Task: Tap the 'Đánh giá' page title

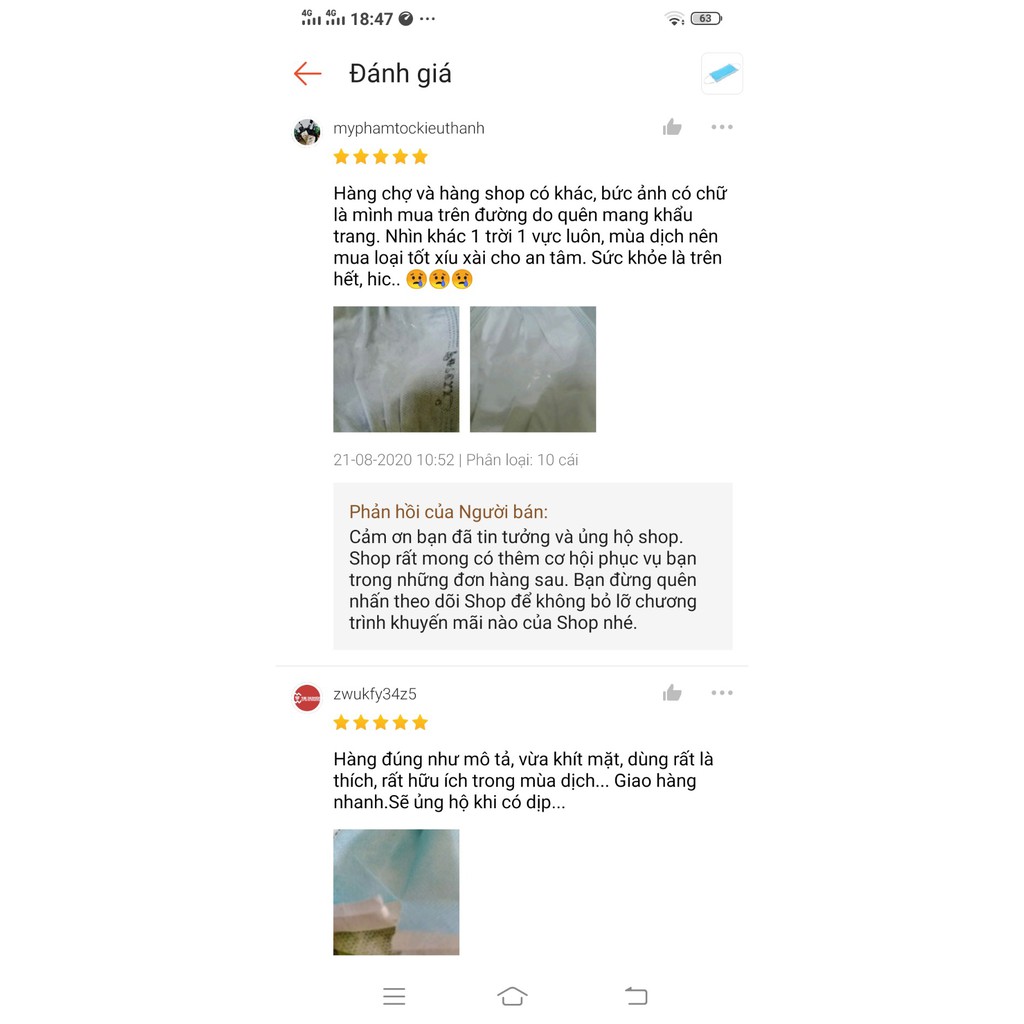Action: [x=400, y=74]
